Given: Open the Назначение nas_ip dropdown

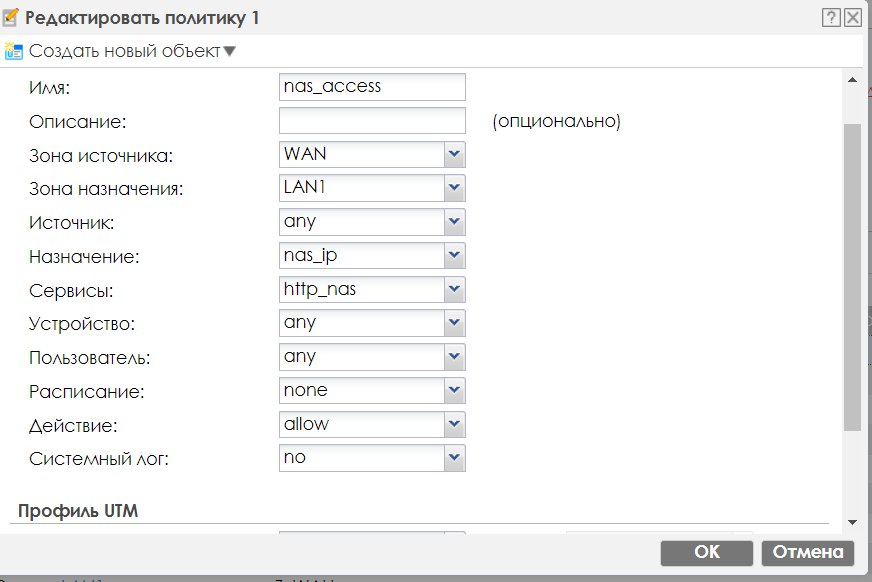Looking at the screenshot, I should 455,256.
